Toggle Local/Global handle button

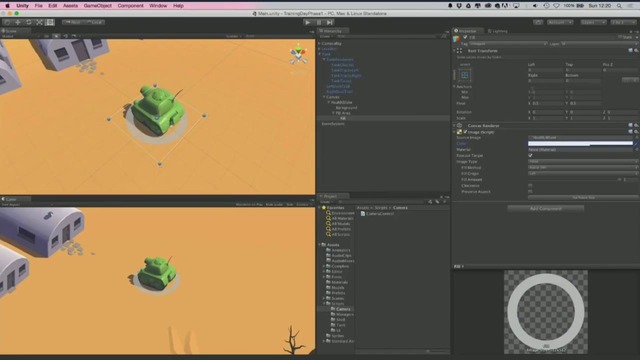pos(94,22)
